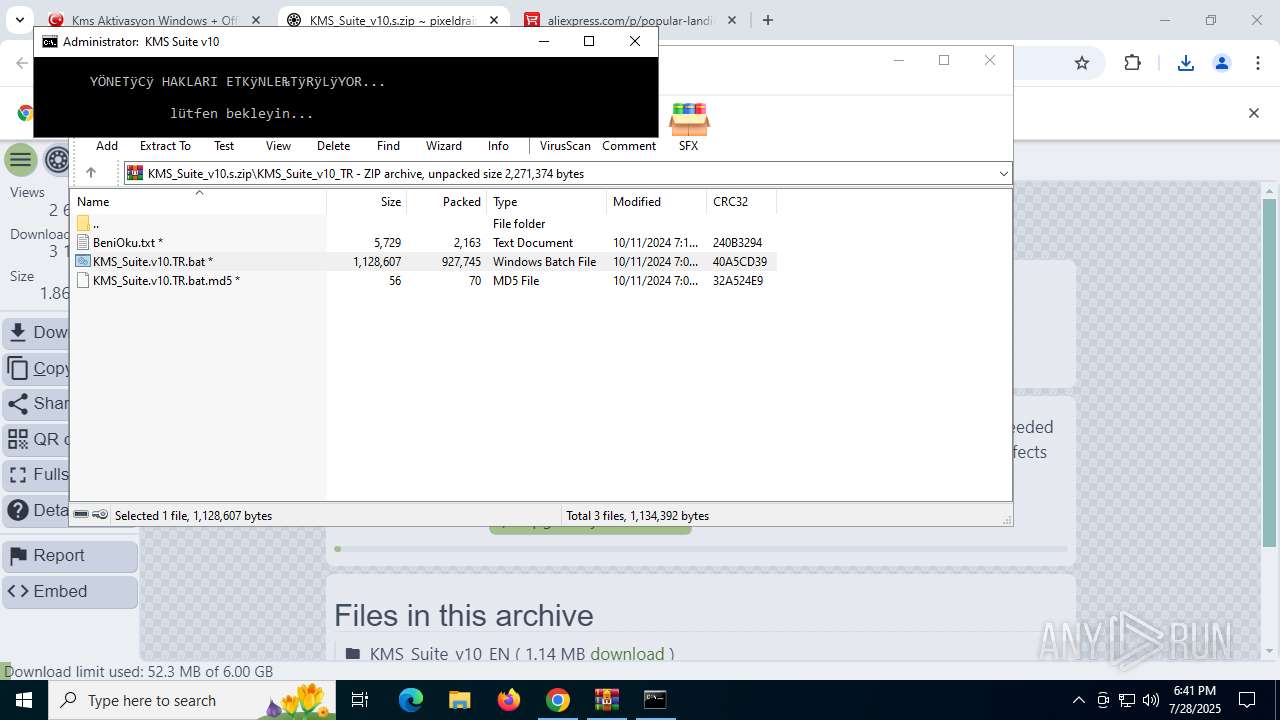1280x720 pixels.
Task: Select the BeniOku.txt file
Action: pos(423,243)
